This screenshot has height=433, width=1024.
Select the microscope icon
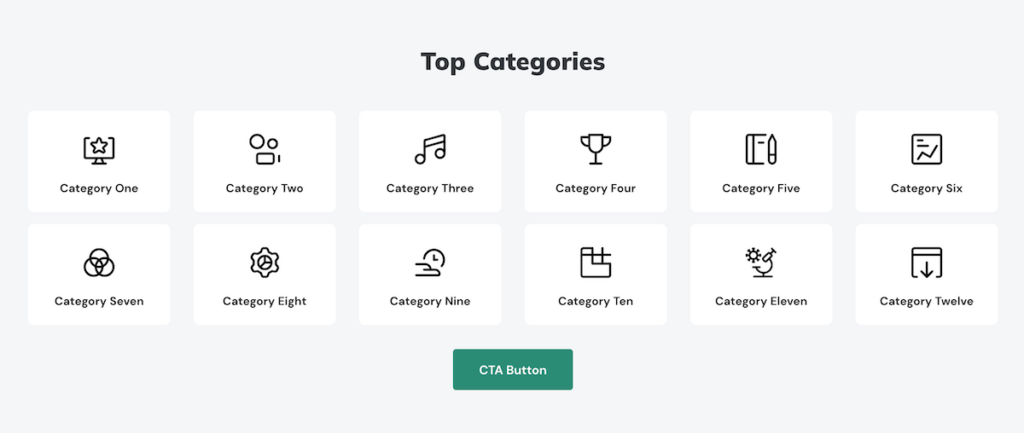click(x=761, y=262)
